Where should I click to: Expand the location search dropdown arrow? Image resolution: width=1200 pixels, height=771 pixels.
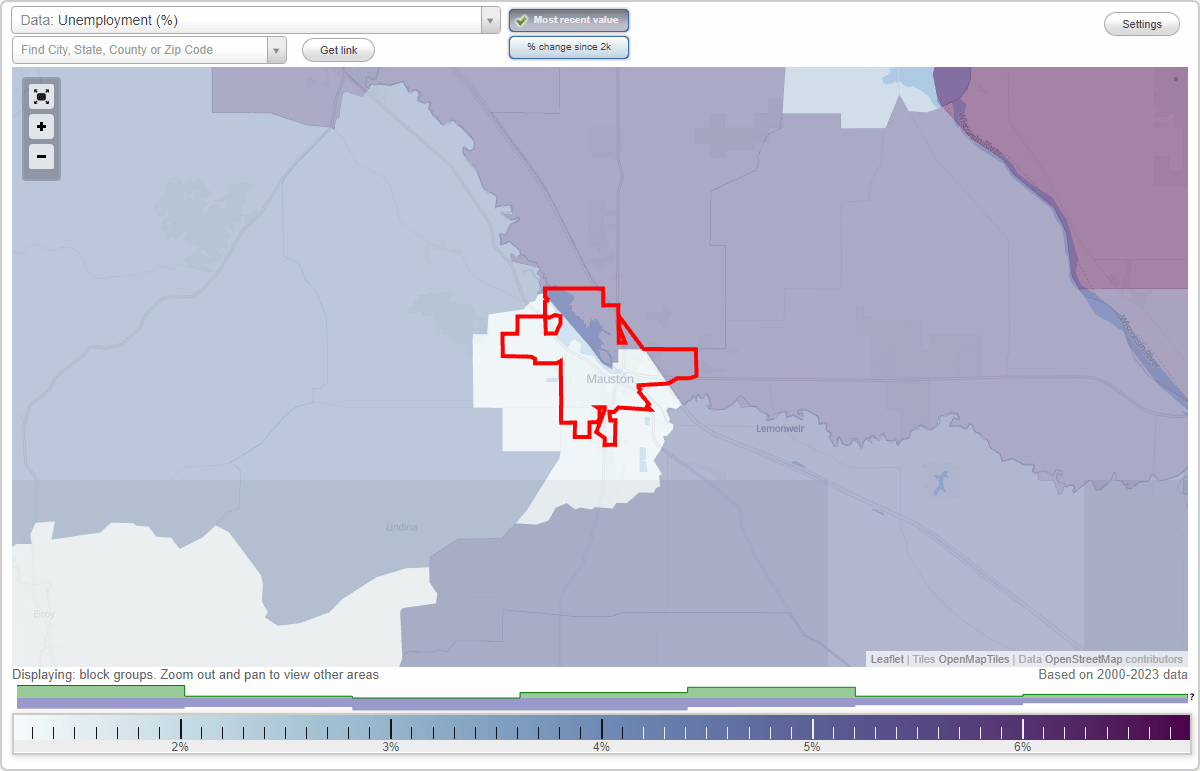(x=277, y=50)
